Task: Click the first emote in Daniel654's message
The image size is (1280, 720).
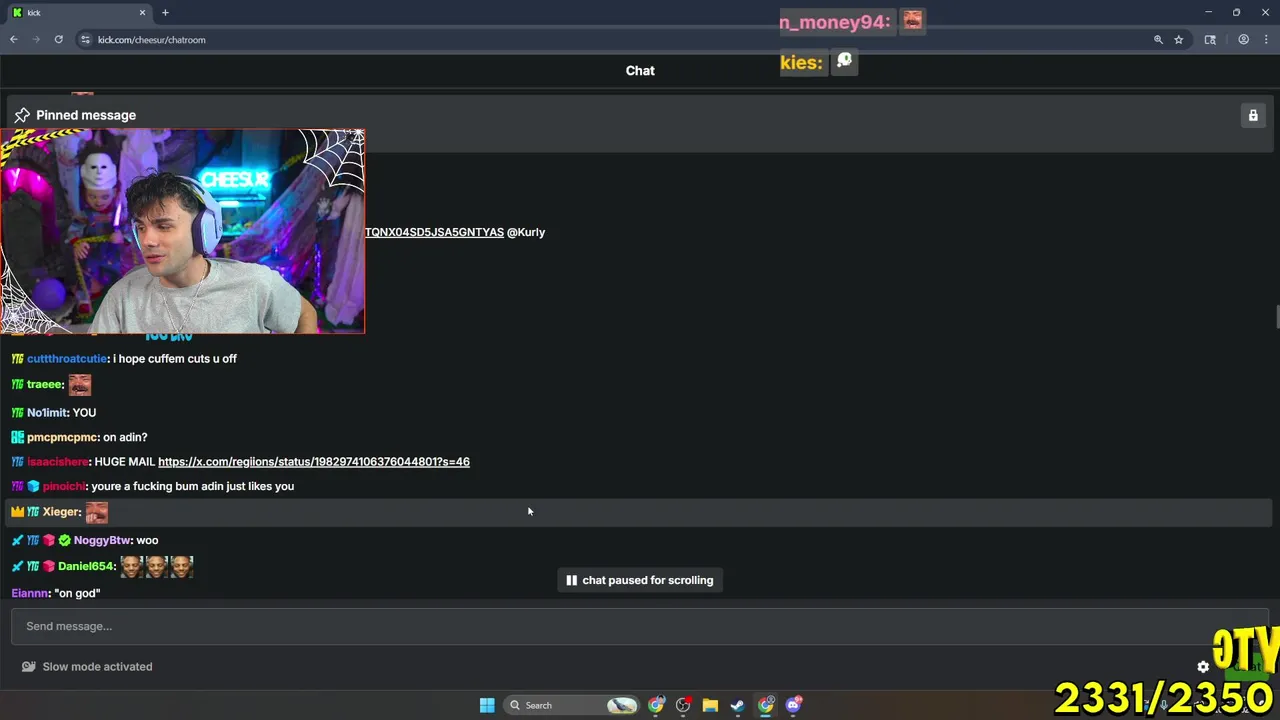Action: point(131,566)
